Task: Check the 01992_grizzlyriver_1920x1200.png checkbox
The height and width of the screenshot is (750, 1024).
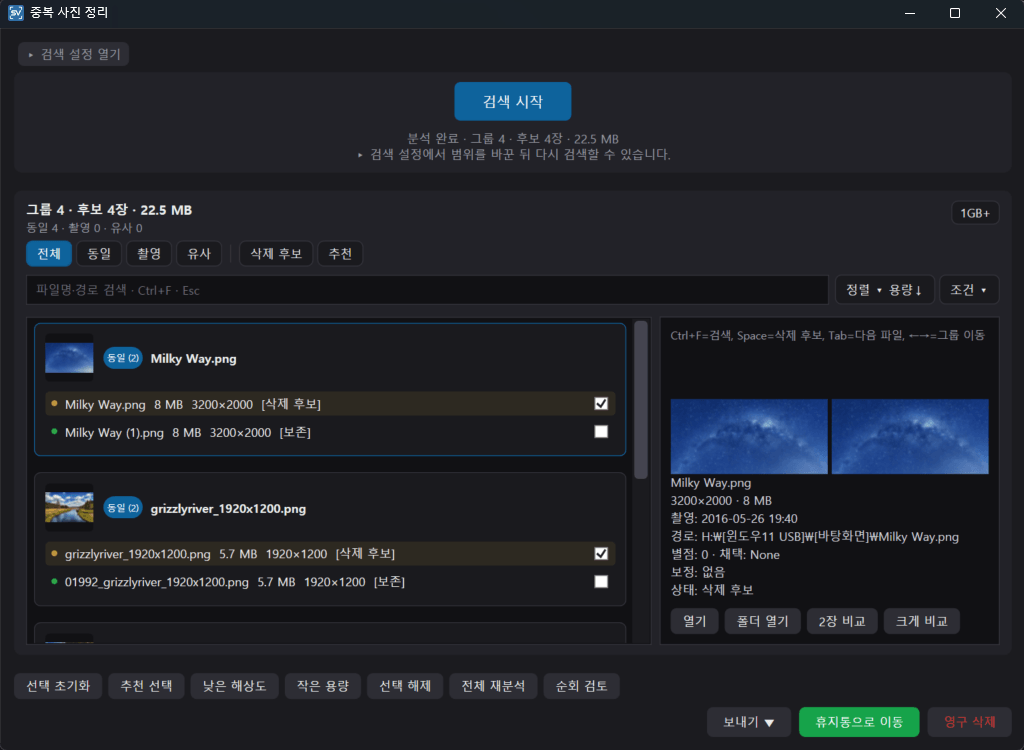Action: click(x=601, y=581)
